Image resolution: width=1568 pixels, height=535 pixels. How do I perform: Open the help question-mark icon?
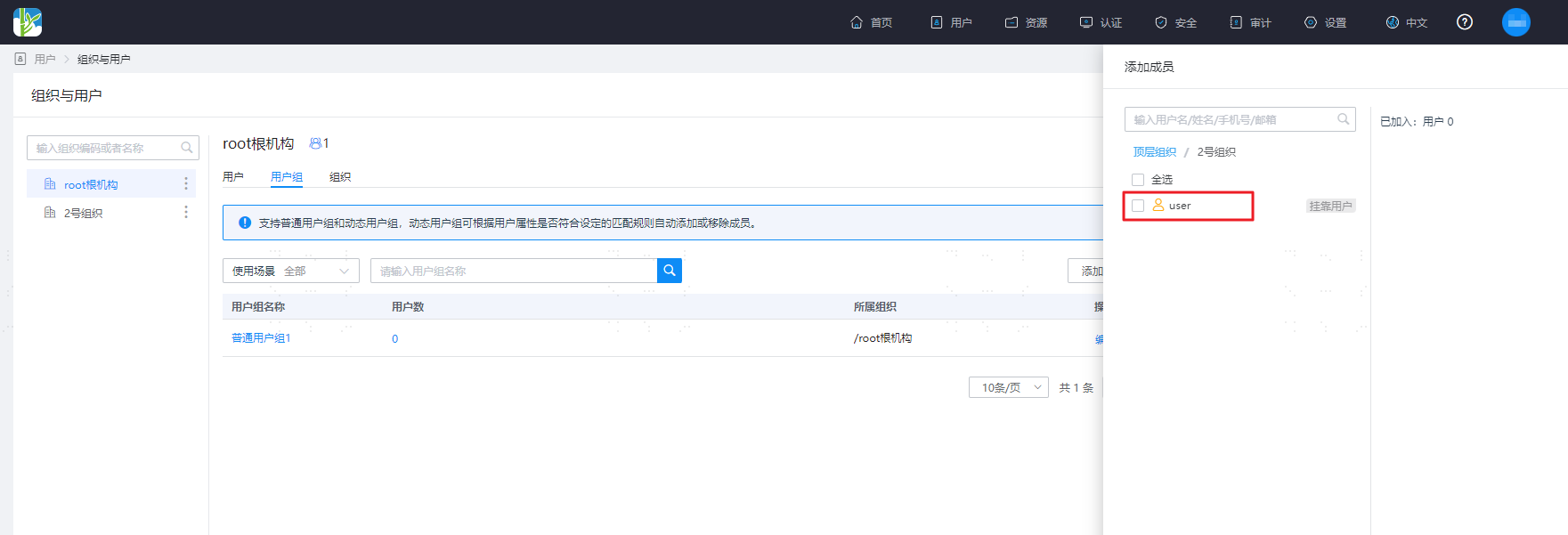(1464, 22)
